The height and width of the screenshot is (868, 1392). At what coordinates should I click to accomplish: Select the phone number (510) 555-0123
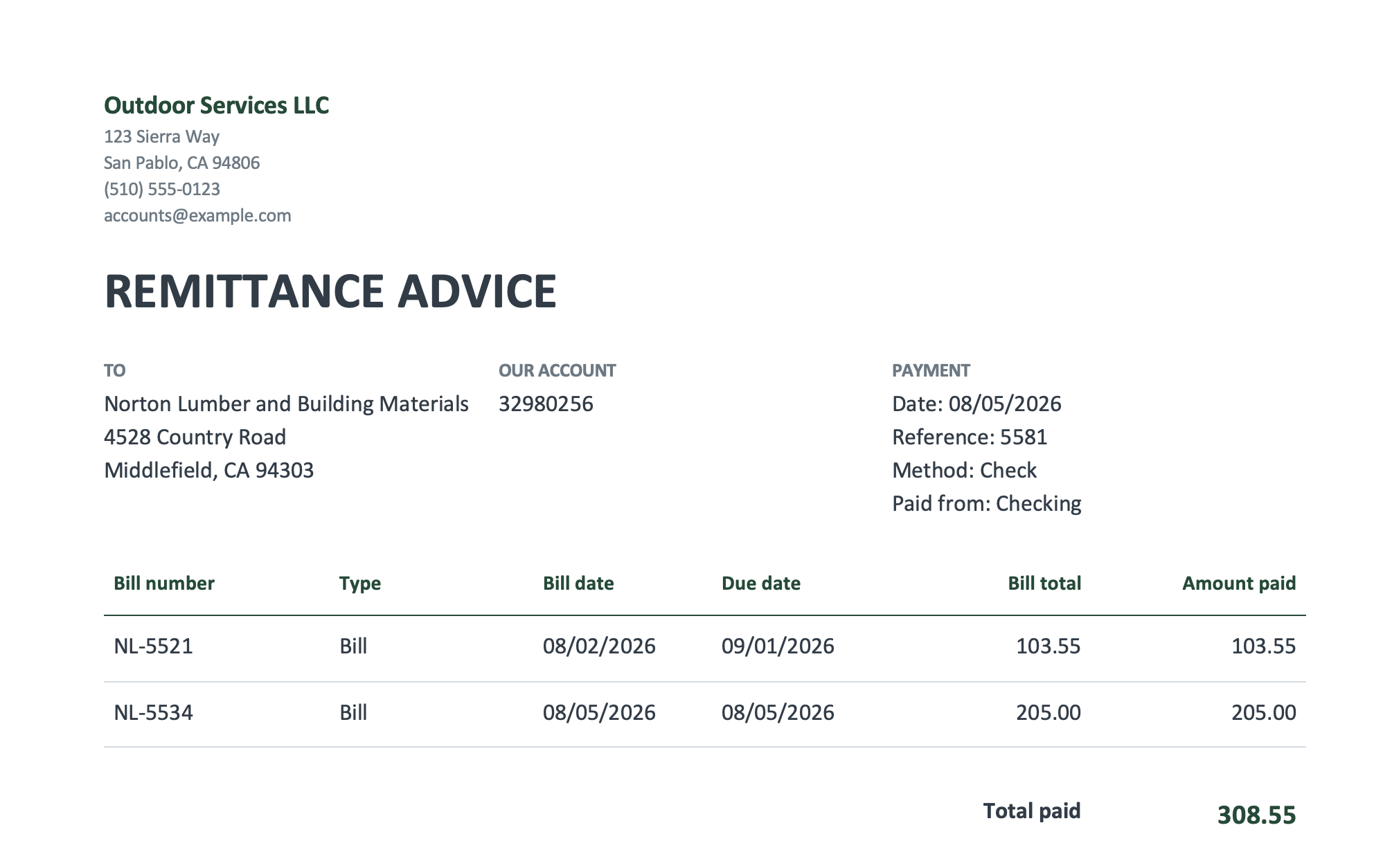(x=162, y=189)
